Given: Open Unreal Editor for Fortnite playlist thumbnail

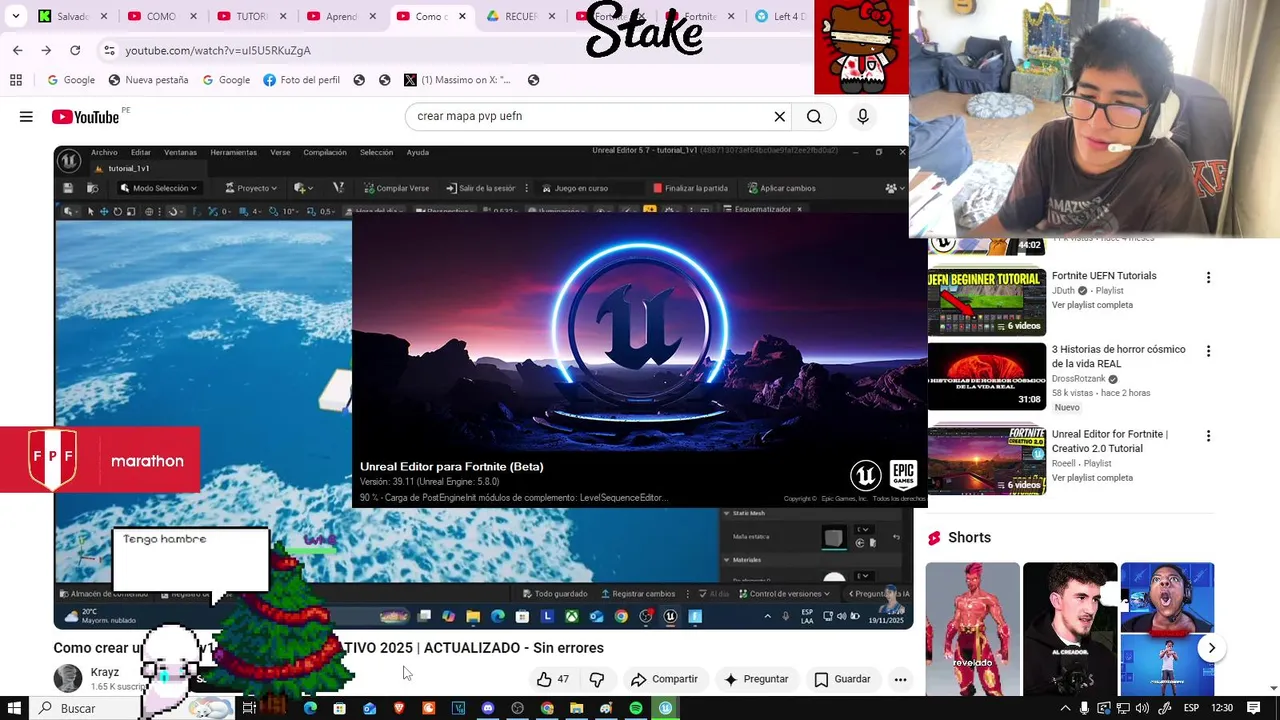Looking at the screenshot, I should click(x=986, y=461).
